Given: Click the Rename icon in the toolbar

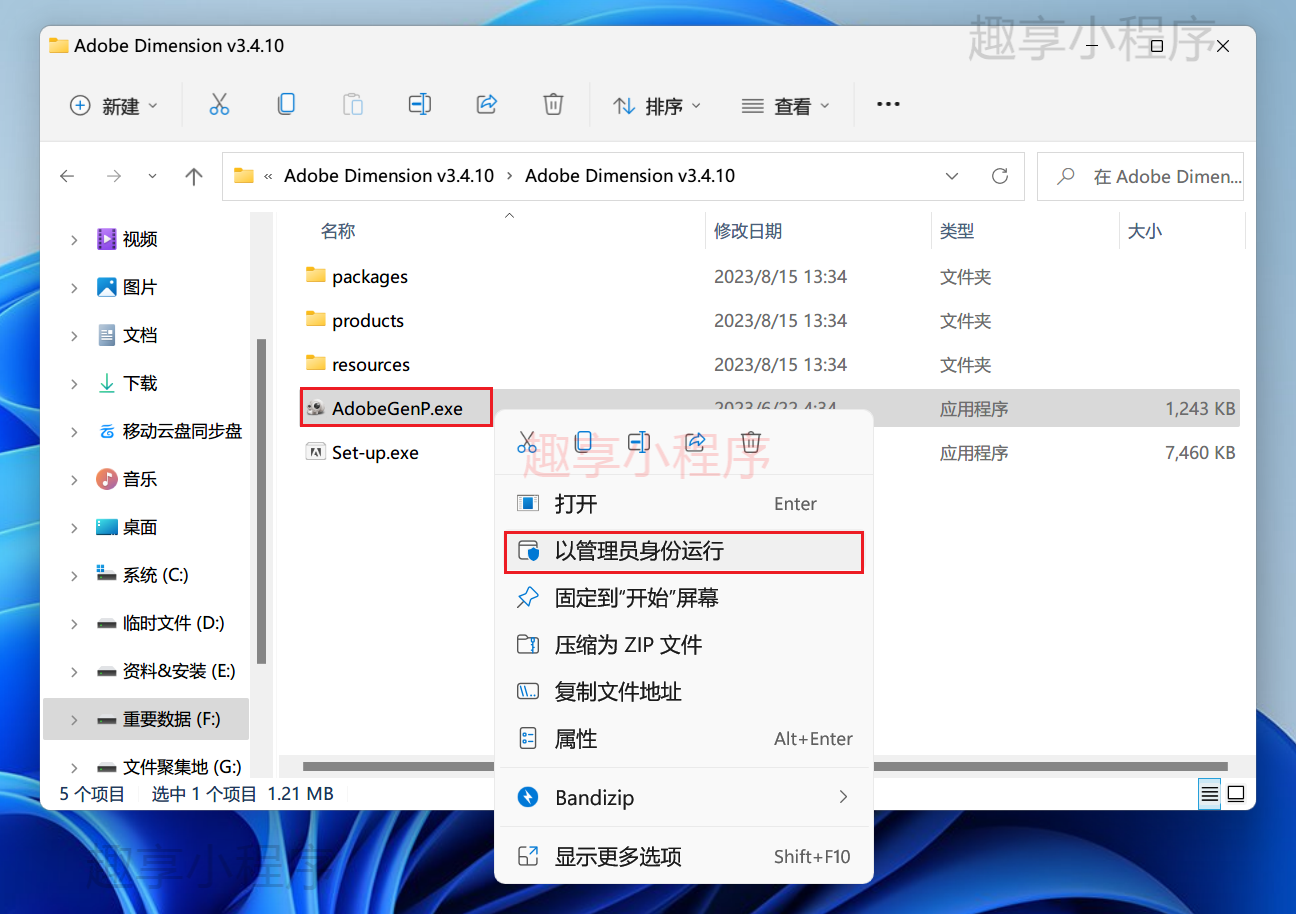Looking at the screenshot, I should click(x=420, y=104).
